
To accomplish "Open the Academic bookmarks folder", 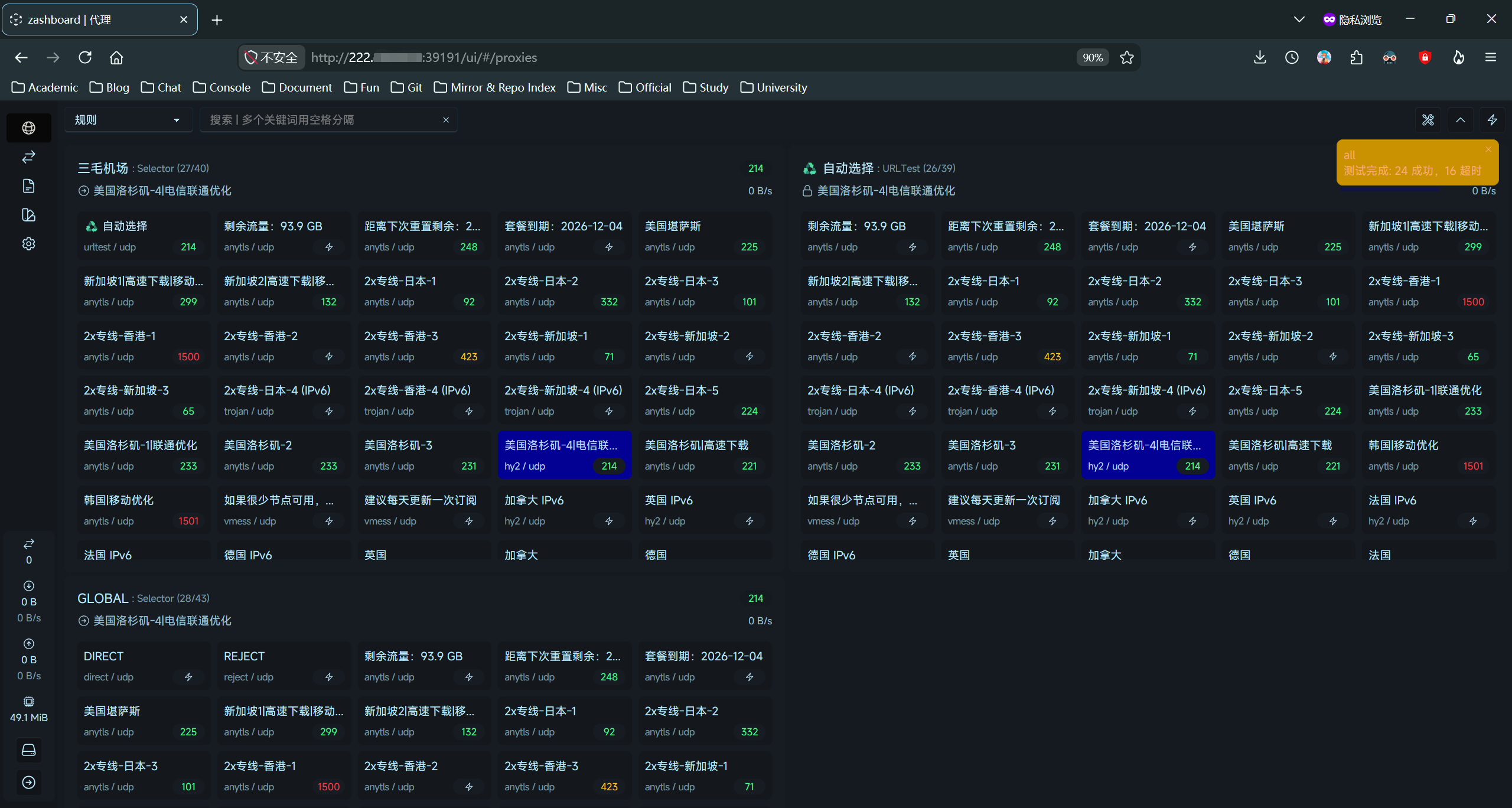I will tap(45, 87).
